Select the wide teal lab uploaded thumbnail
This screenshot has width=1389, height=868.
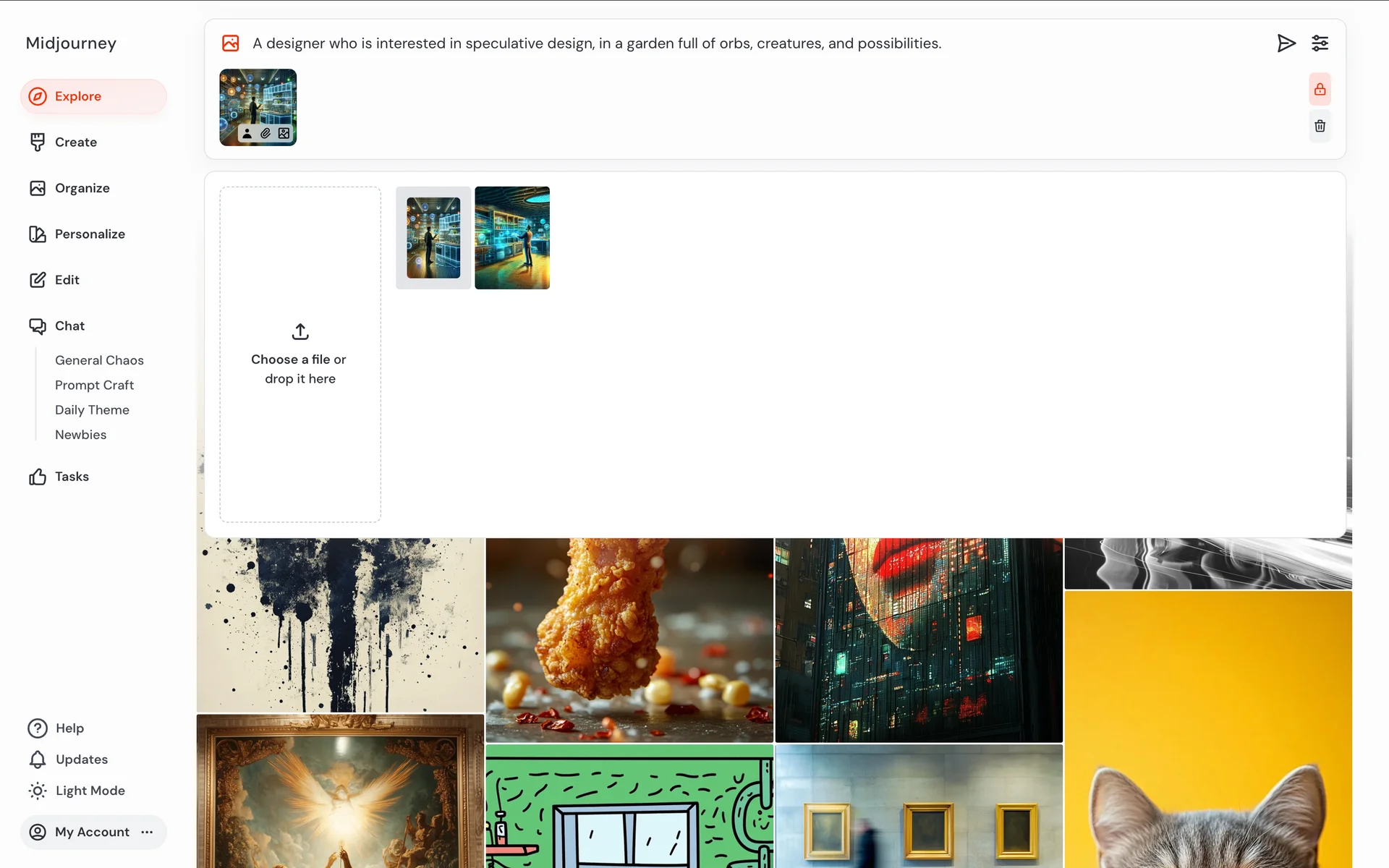pos(512,238)
